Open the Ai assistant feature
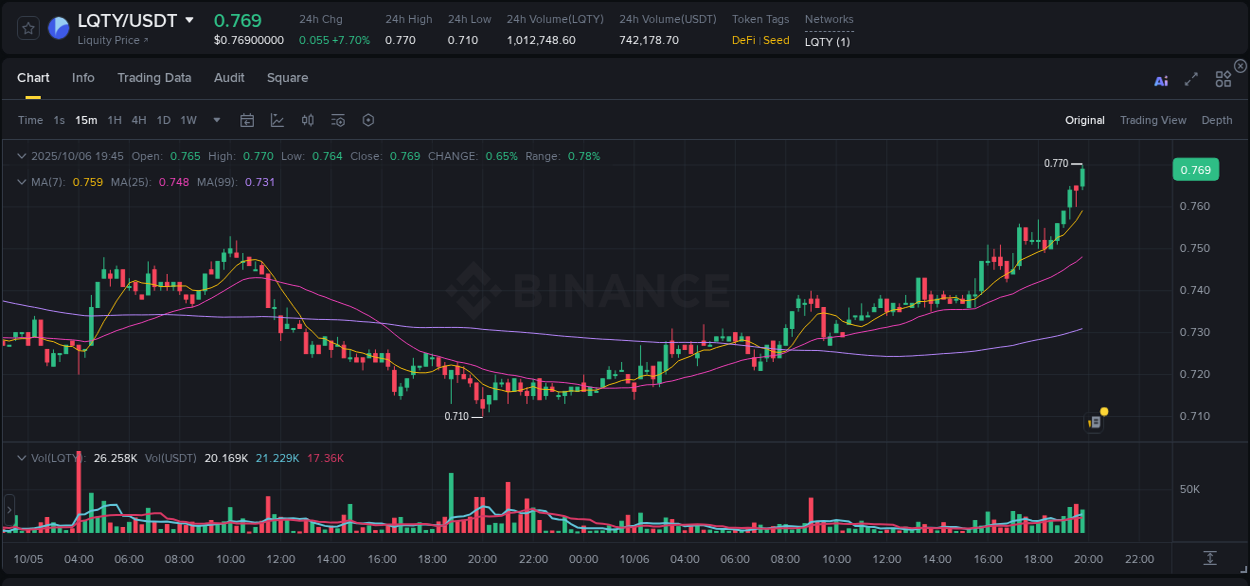 click(1161, 80)
